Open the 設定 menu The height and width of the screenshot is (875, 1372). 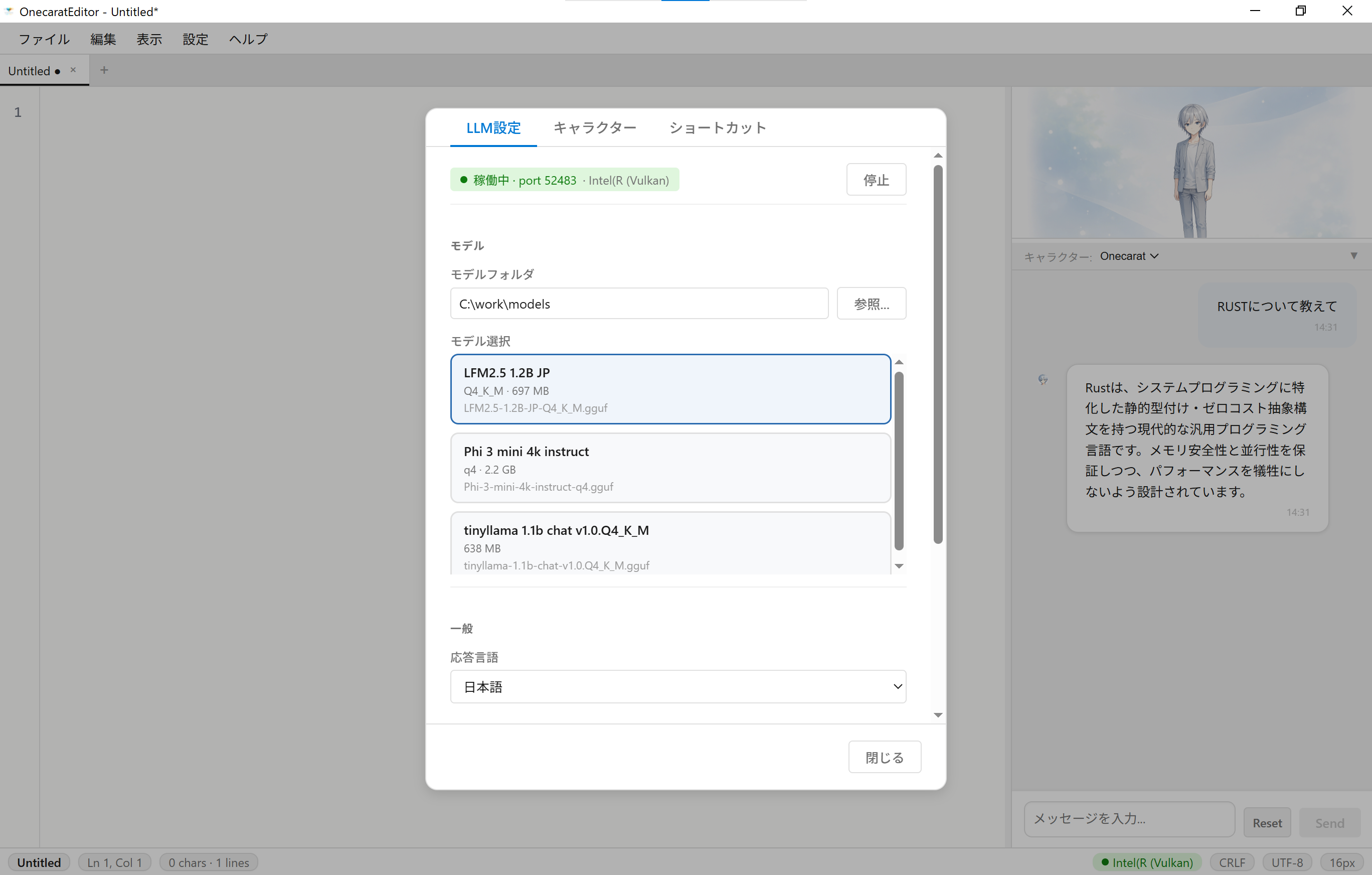coord(196,39)
